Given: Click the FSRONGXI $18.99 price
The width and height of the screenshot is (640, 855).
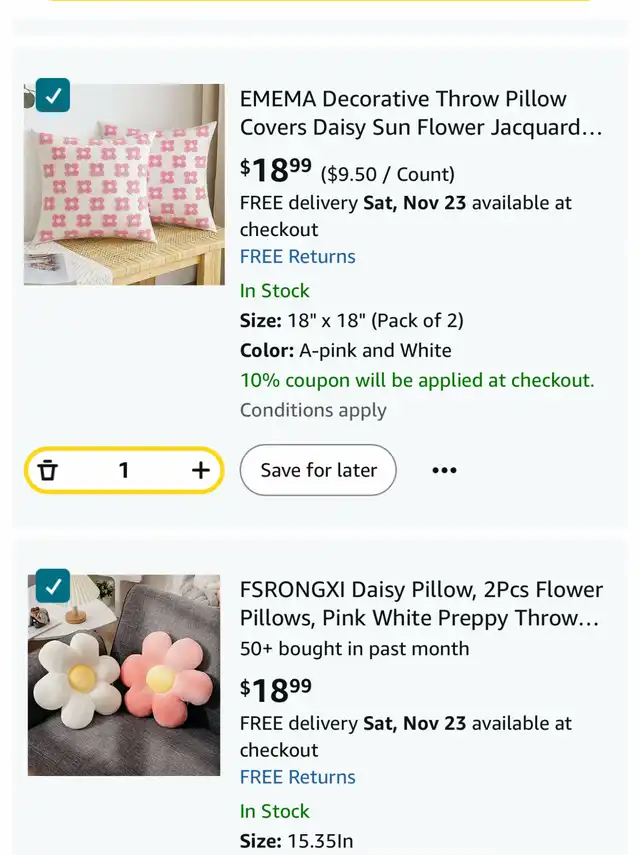Looking at the screenshot, I should (276, 689).
